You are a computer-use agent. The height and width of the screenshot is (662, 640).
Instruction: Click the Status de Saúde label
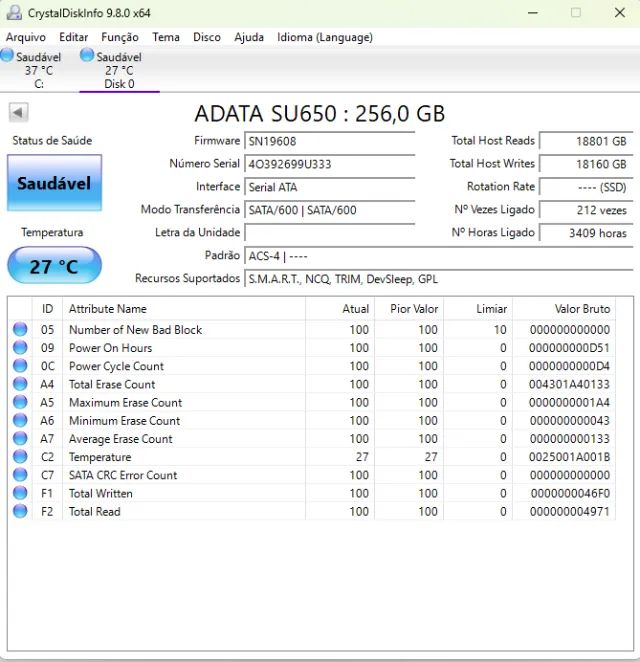[x=52, y=140]
